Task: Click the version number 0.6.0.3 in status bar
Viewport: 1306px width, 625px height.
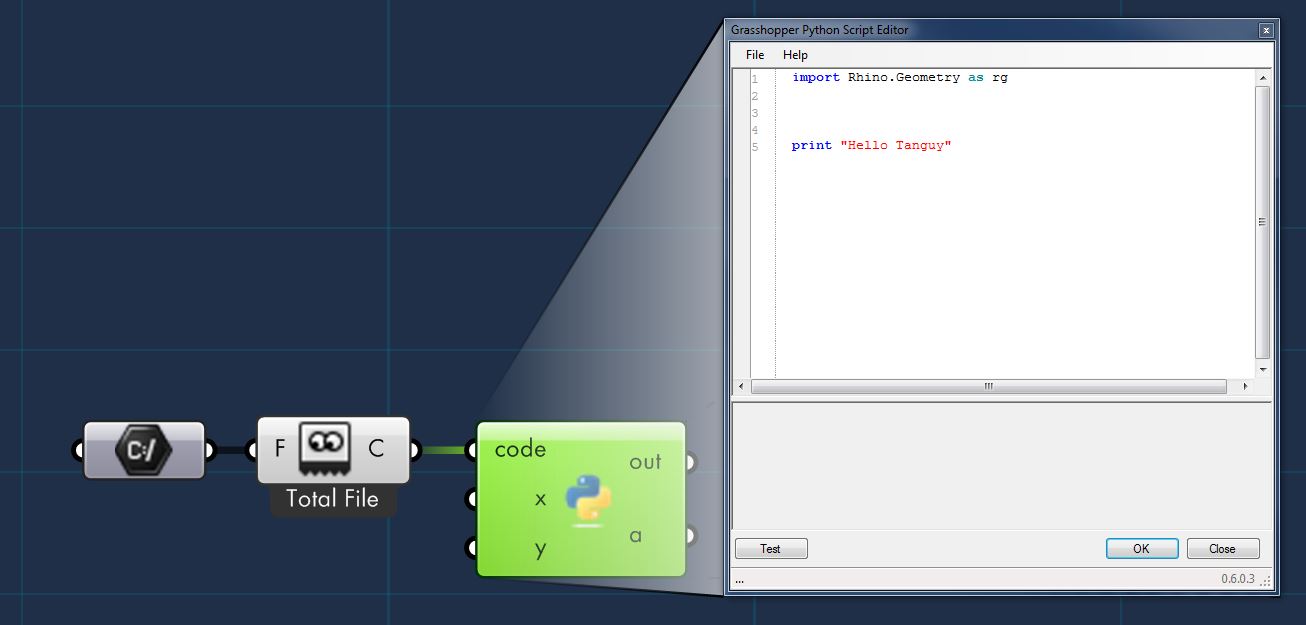Action: click(x=1239, y=579)
